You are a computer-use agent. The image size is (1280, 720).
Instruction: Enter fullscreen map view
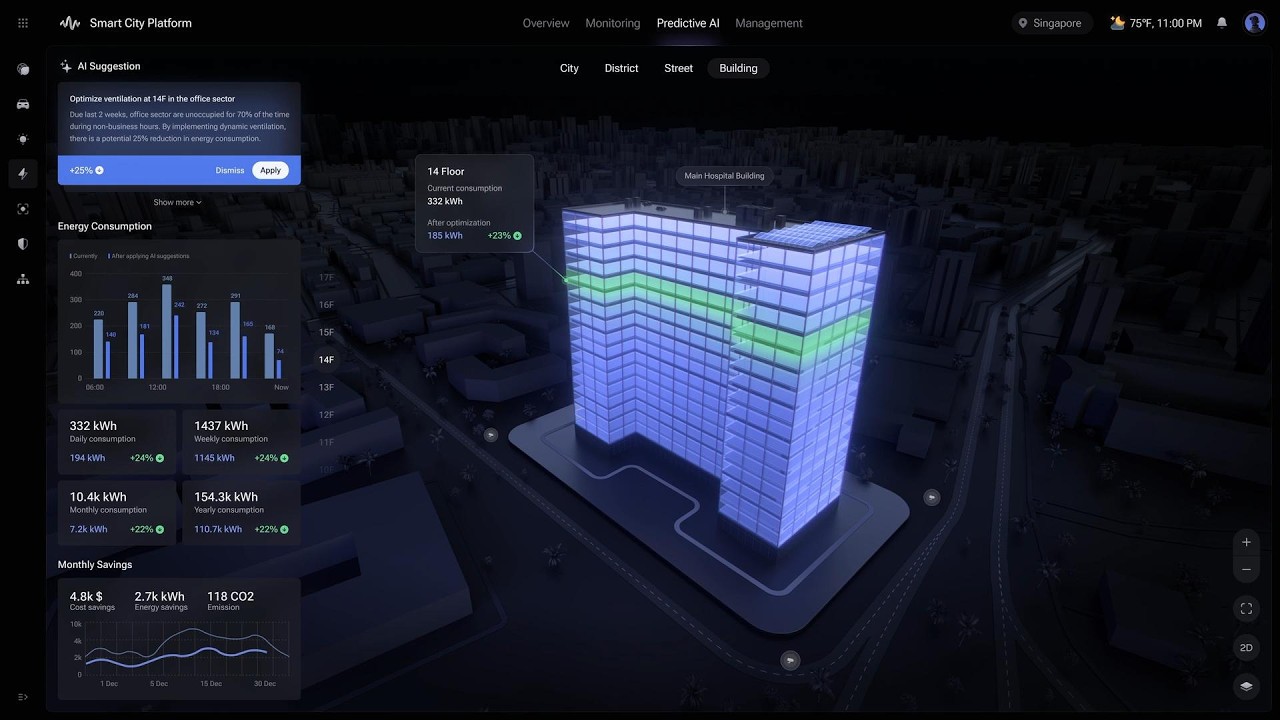pos(1246,608)
